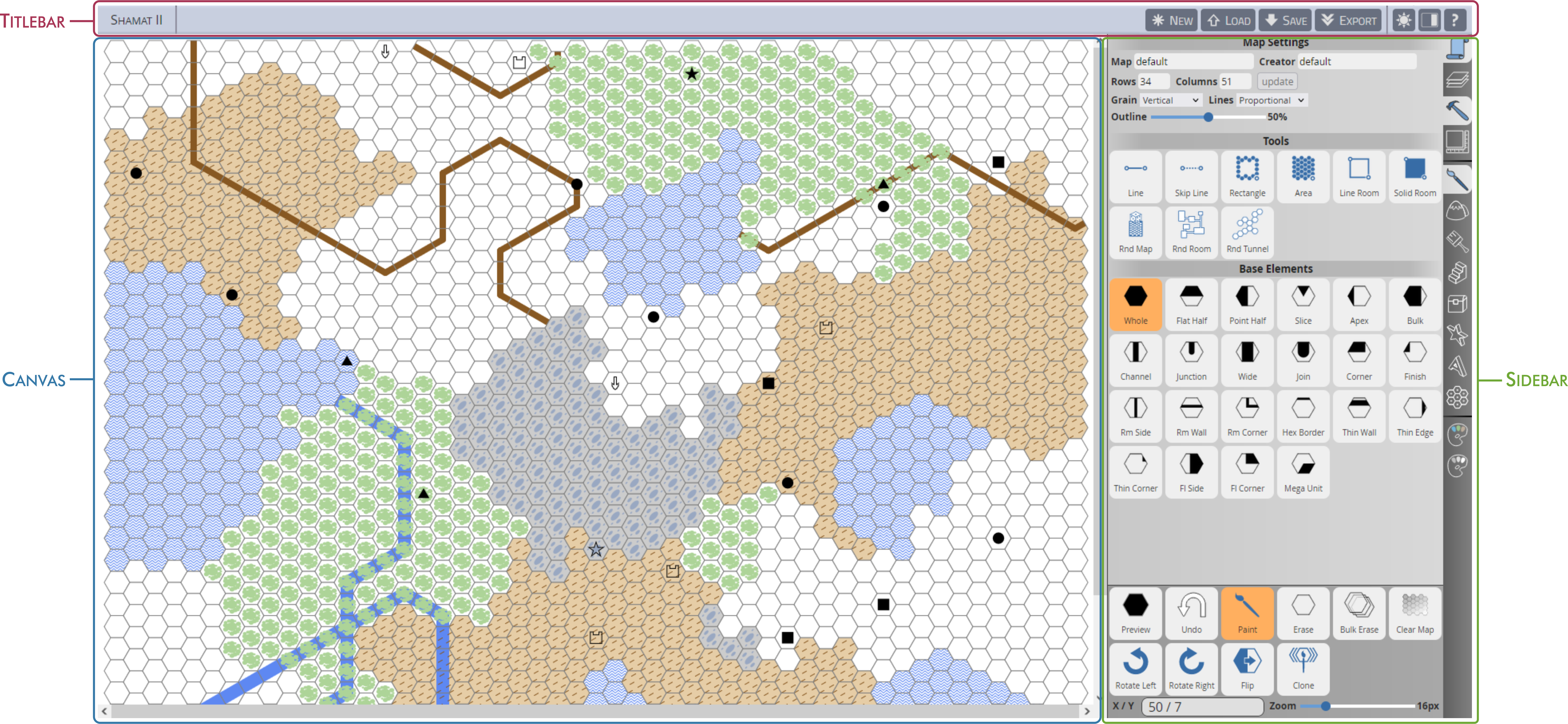Open the map scroll sidebar tab
The image size is (1568, 724).
point(1457,49)
